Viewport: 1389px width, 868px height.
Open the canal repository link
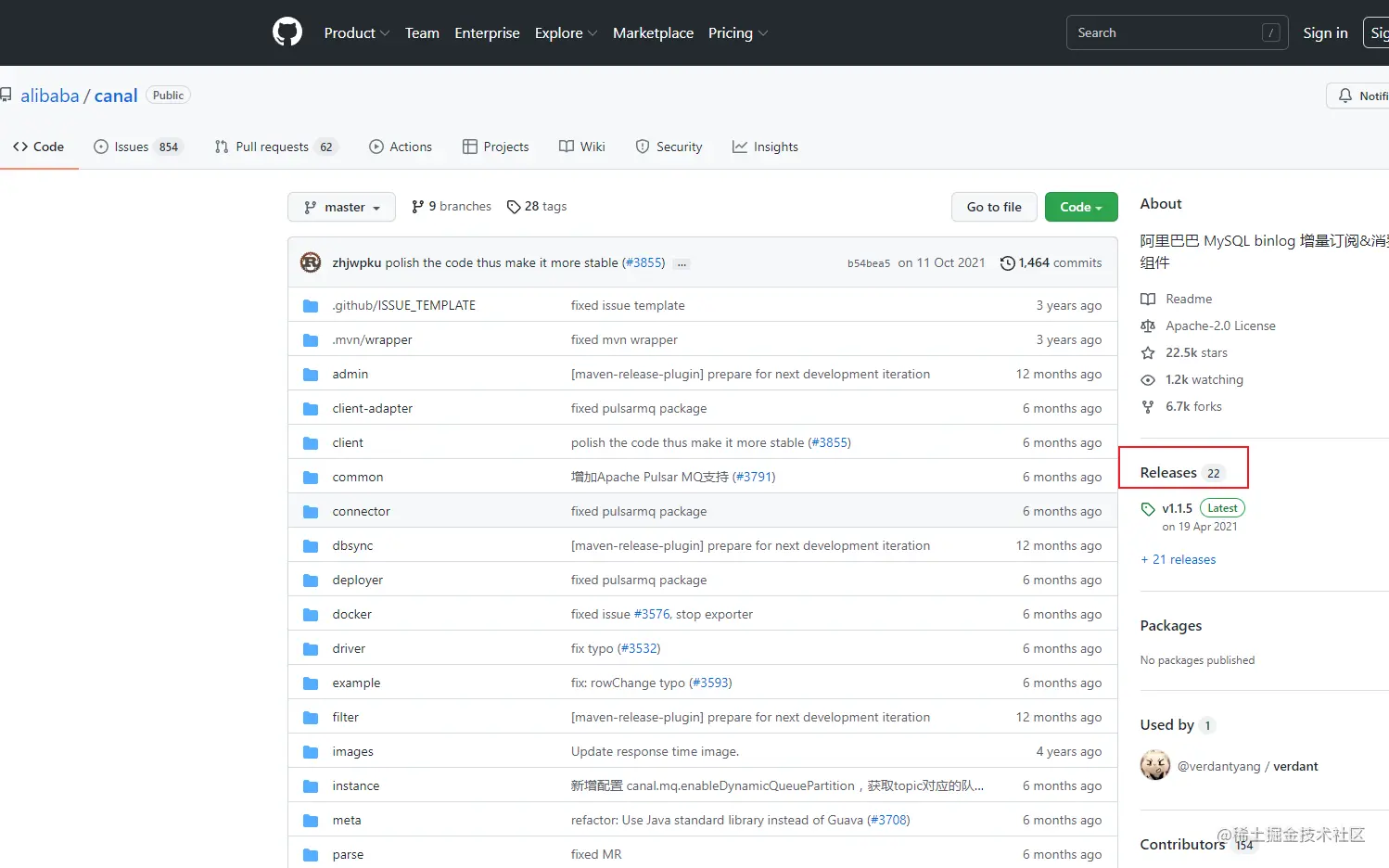(x=116, y=96)
